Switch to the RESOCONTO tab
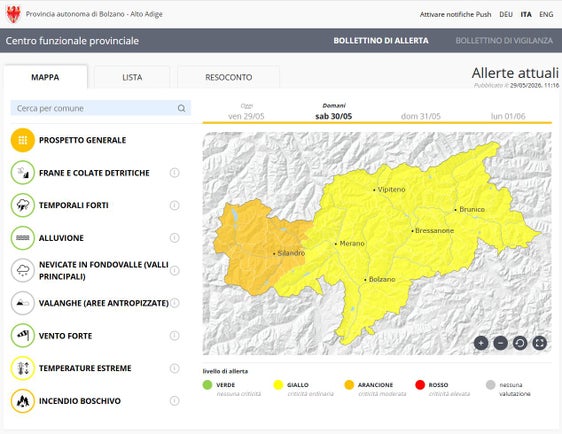 pos(228,77)
